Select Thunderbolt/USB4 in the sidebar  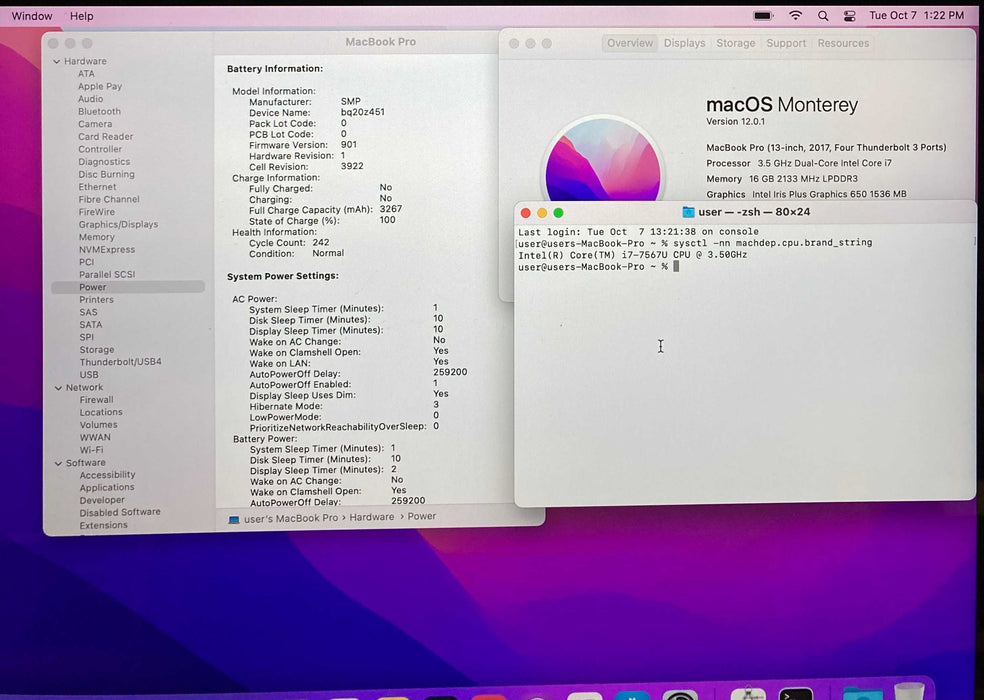[120, 362]
